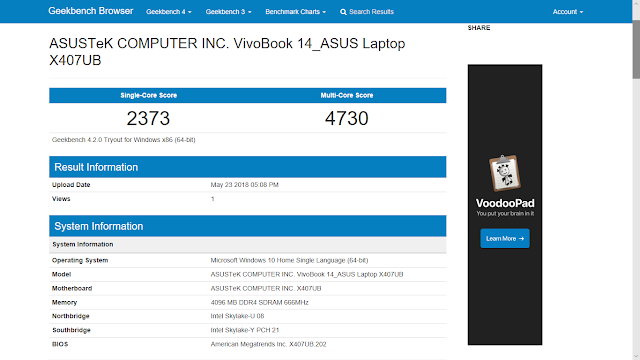Click the Learn More button
The height and width of the screenshot is (360, 640).
(505, 238)
